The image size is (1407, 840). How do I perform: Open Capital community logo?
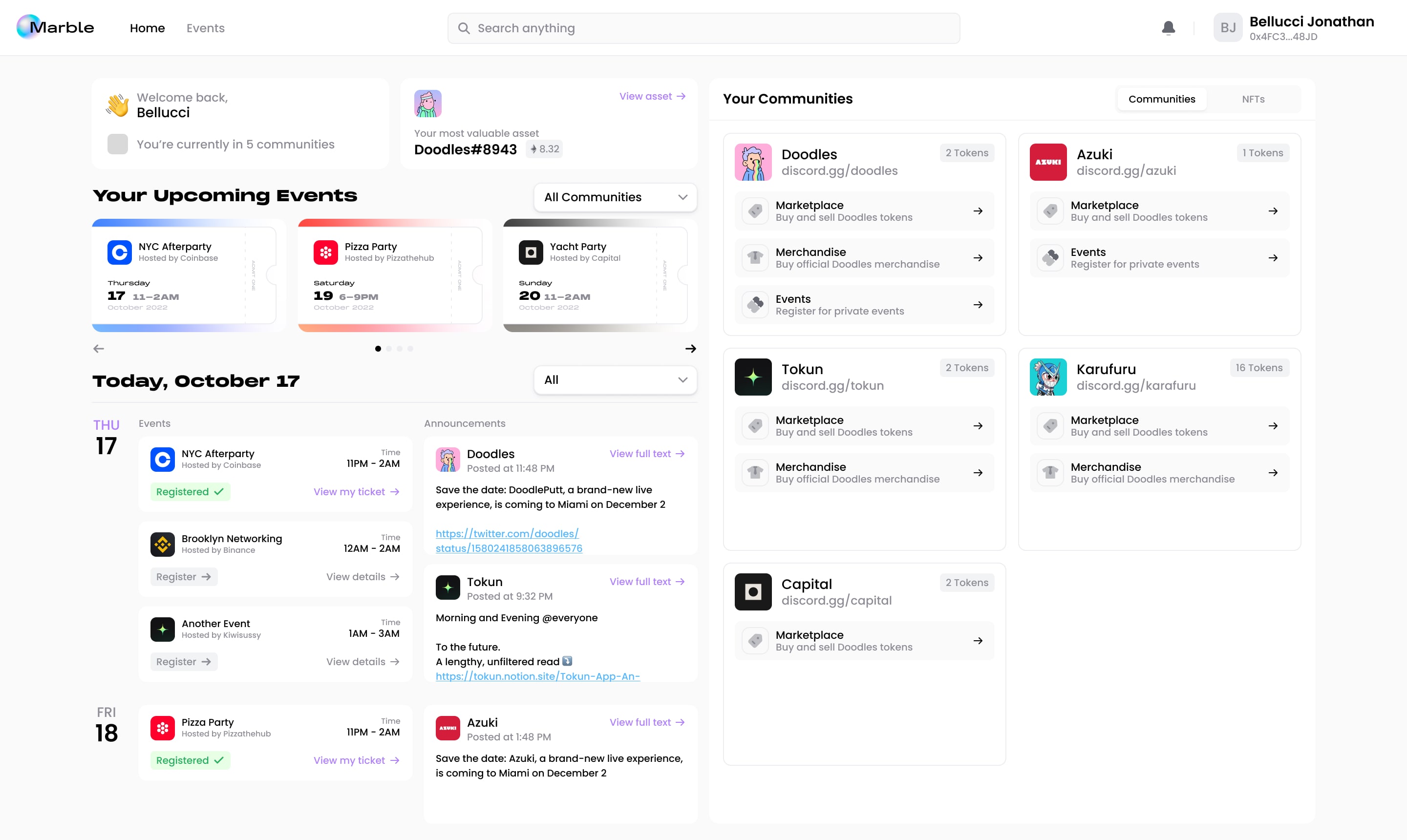pos(753,592)
